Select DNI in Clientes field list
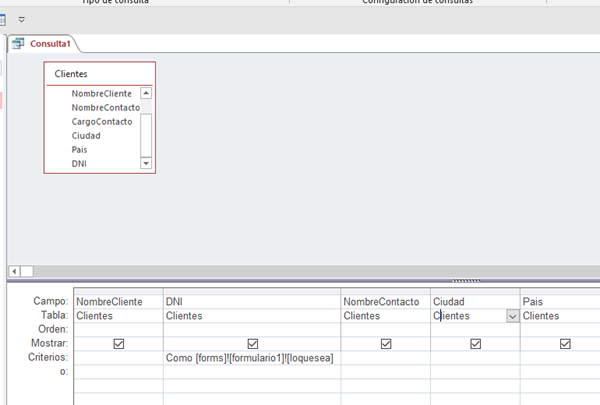 tap(79, 163)
